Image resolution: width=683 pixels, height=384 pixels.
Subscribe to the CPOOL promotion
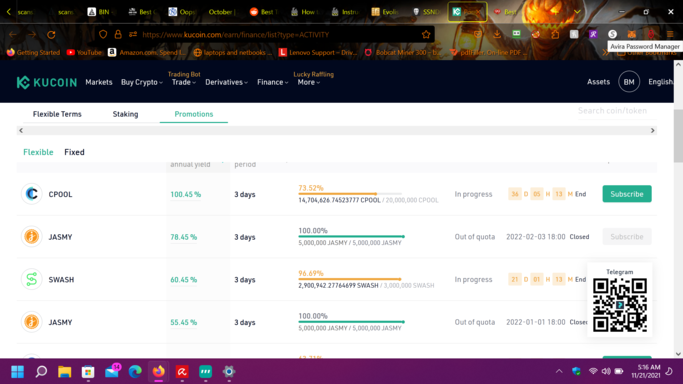pos(627,194)
